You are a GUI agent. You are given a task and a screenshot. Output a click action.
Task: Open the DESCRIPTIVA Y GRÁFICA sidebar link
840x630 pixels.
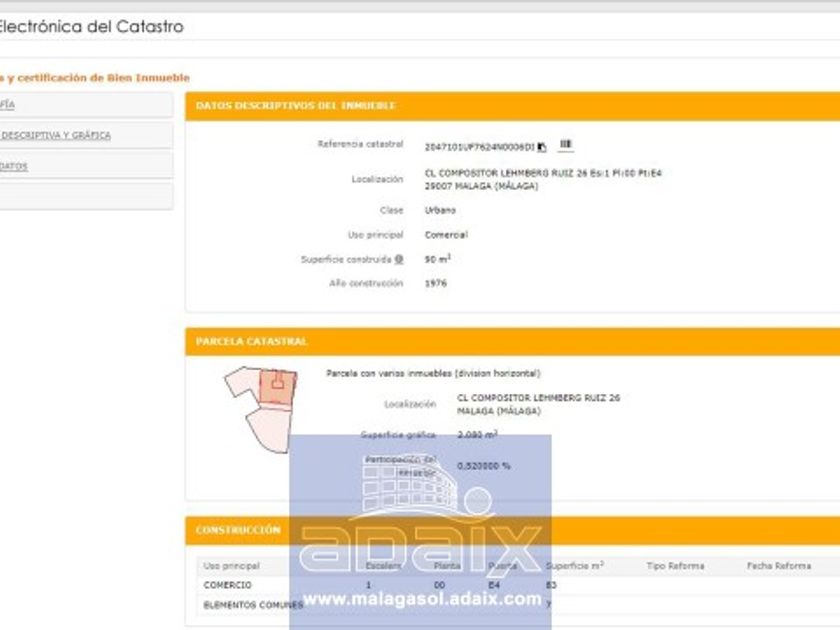click(56, 136)
